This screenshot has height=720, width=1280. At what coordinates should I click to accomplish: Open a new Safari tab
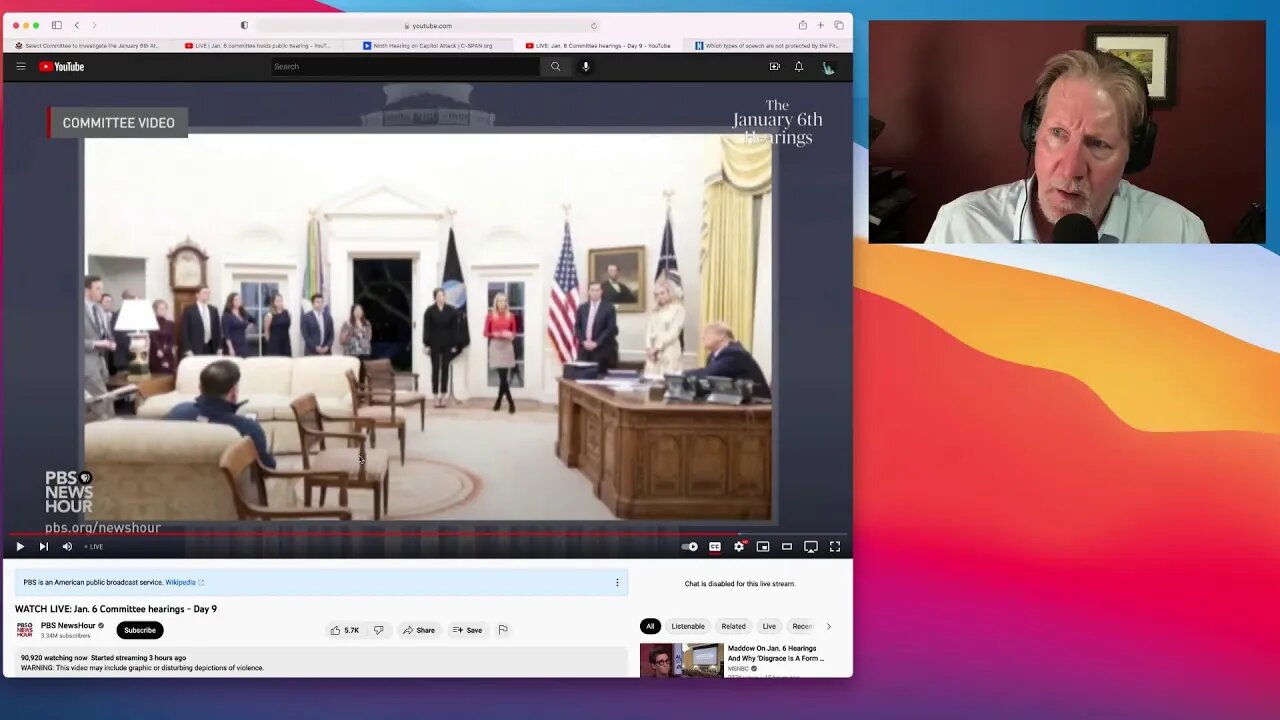pyautogui.click(x=820, y=25)
